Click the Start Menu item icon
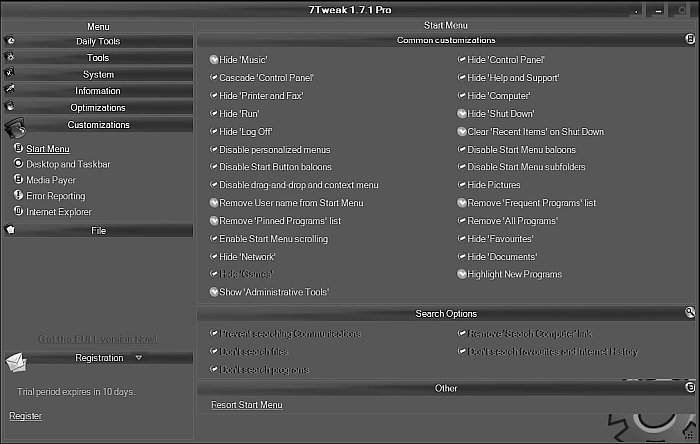Screen dimensions: 700x444 [18, 148]
